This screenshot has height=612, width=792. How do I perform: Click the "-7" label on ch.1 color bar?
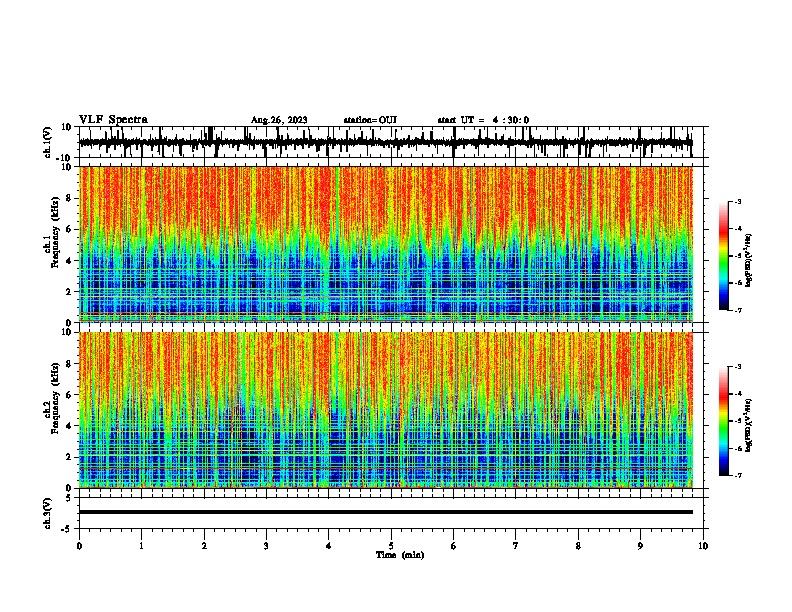737,310
